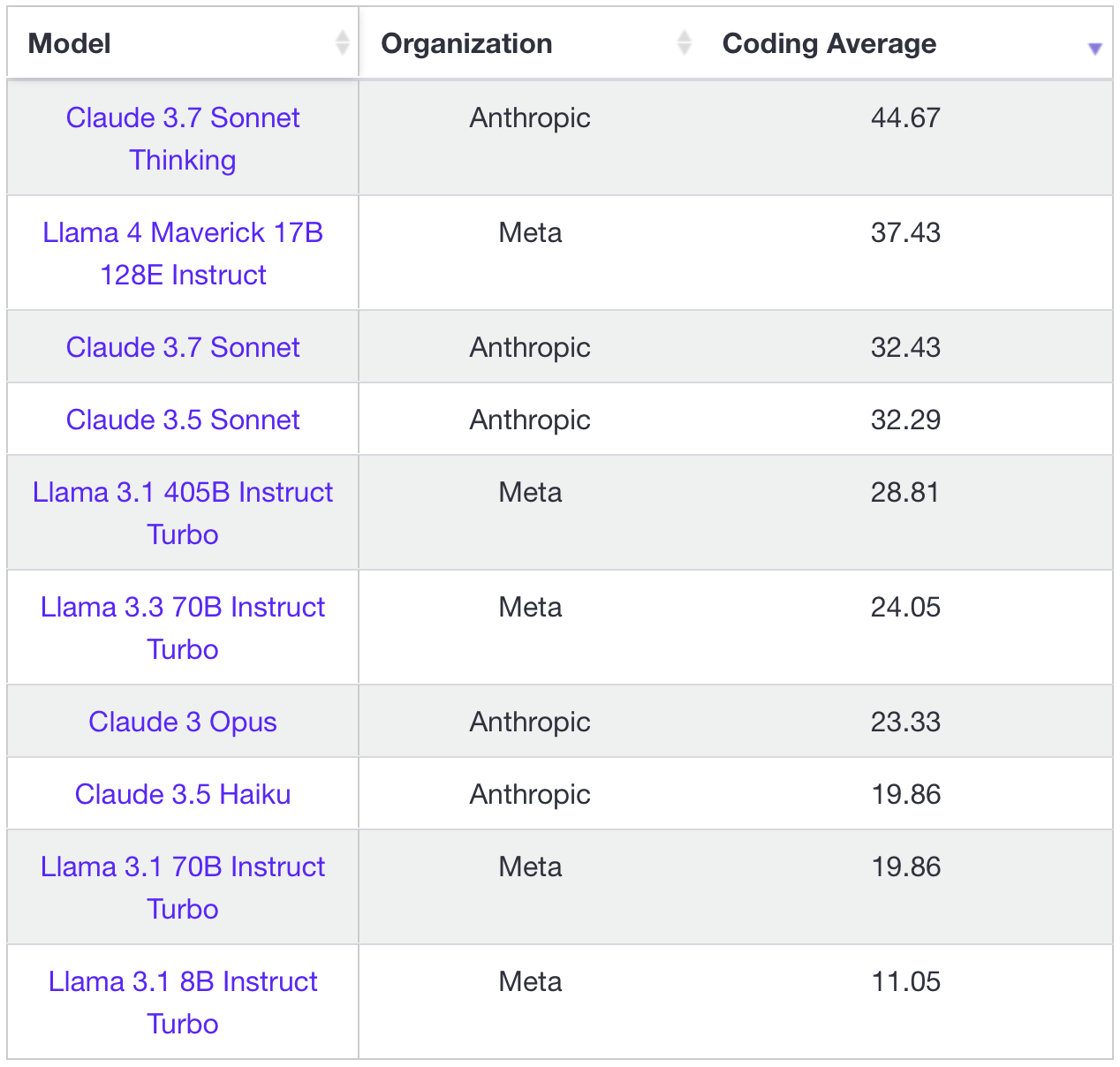Click Meta in the Llama 3.1 405B row
The height and width of the screenshot is (1067, 1120).
[x=530, y=492]
